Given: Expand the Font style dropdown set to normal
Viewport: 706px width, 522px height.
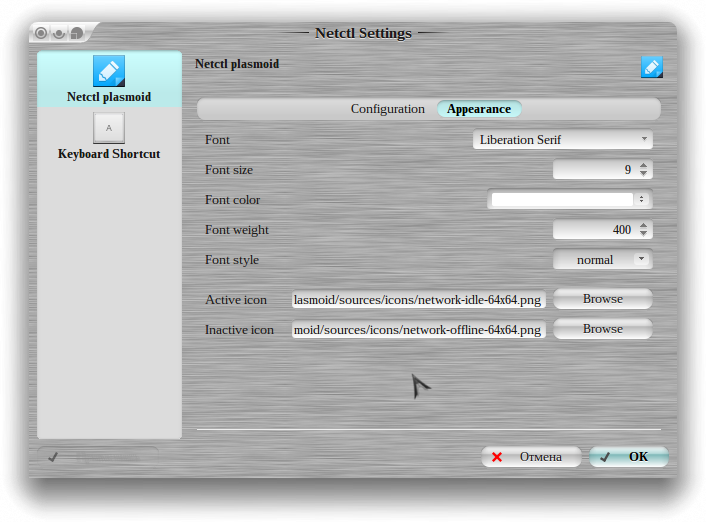Looking at the screenshot, I should [602, 260].
